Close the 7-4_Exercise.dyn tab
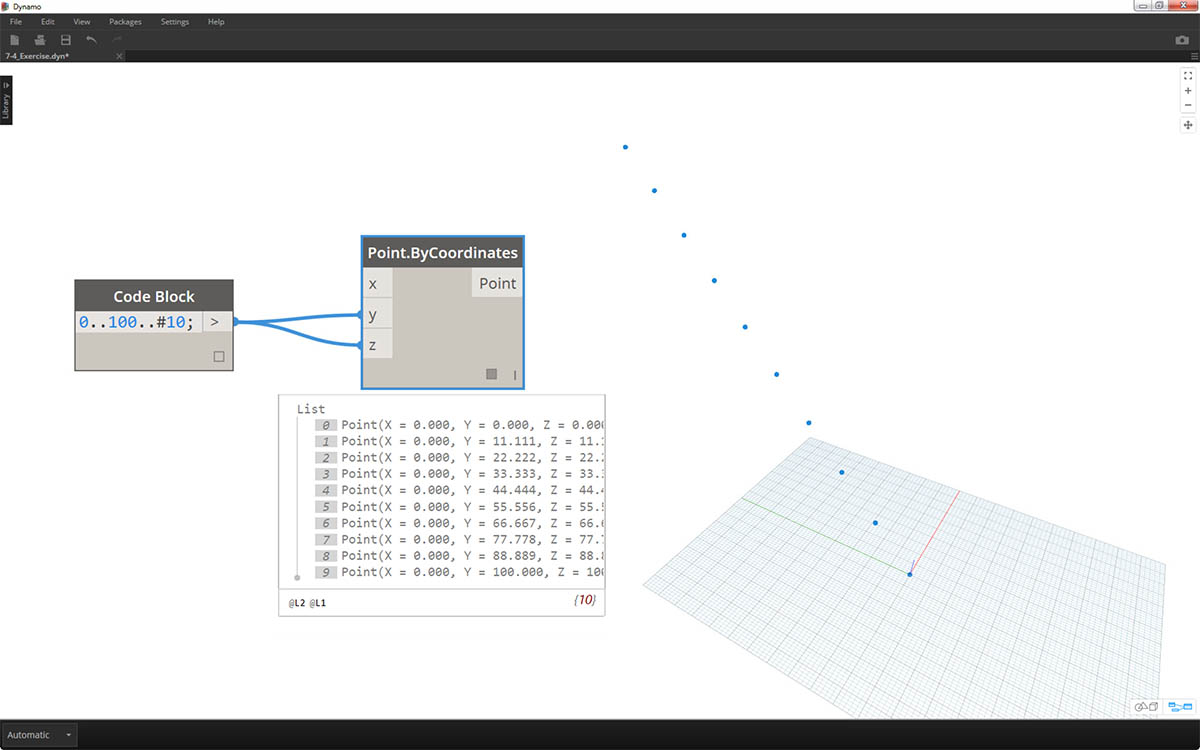This screenshot has height=750, width=1200. click(119, 56)
